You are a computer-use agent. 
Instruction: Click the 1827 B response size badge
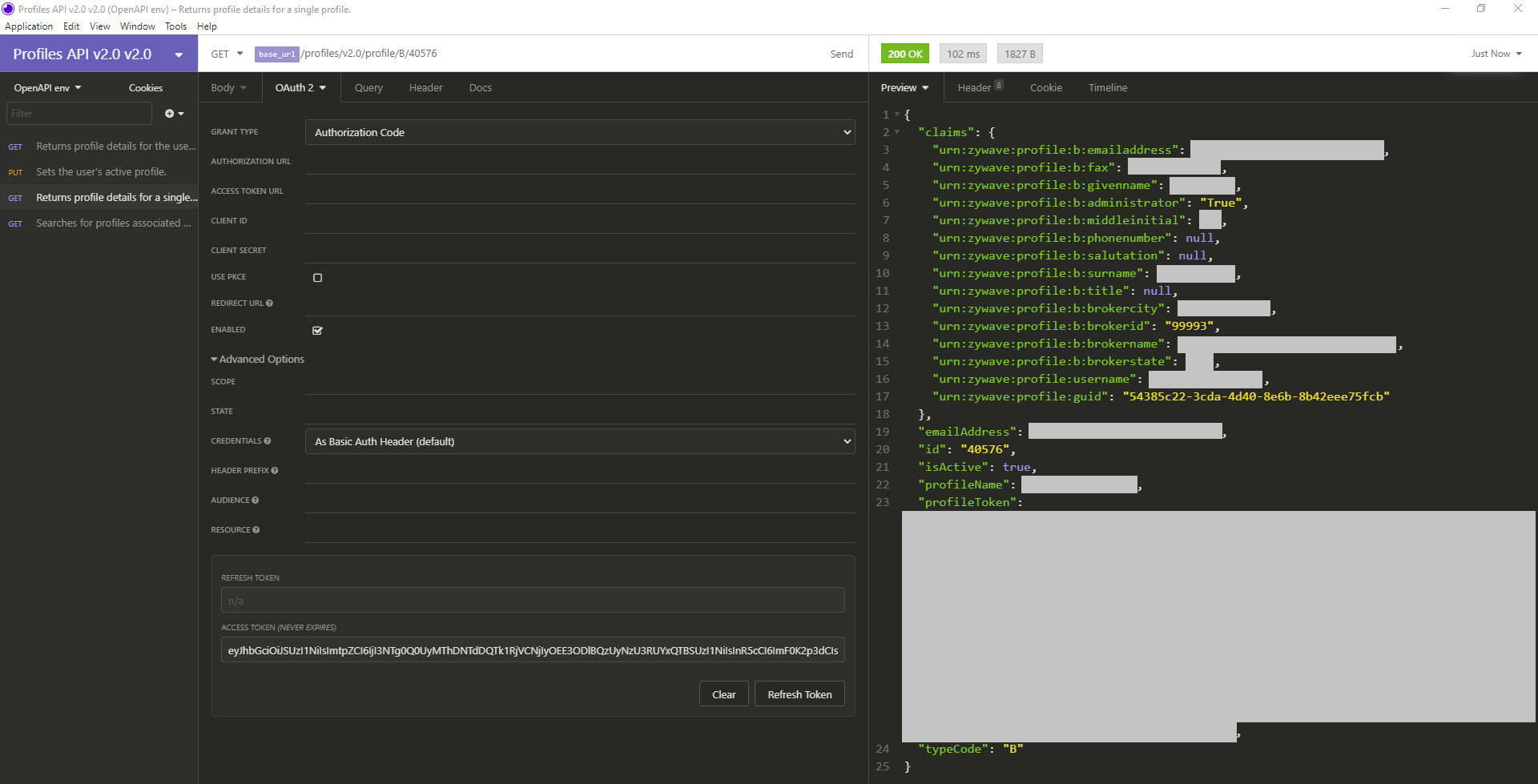[x=1020, y=54]
